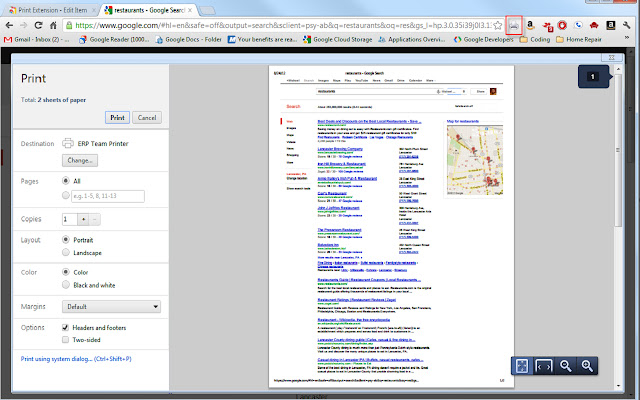The image size is (640, 400).
Task: Open the Amazon extension icon
Action: 530,25
